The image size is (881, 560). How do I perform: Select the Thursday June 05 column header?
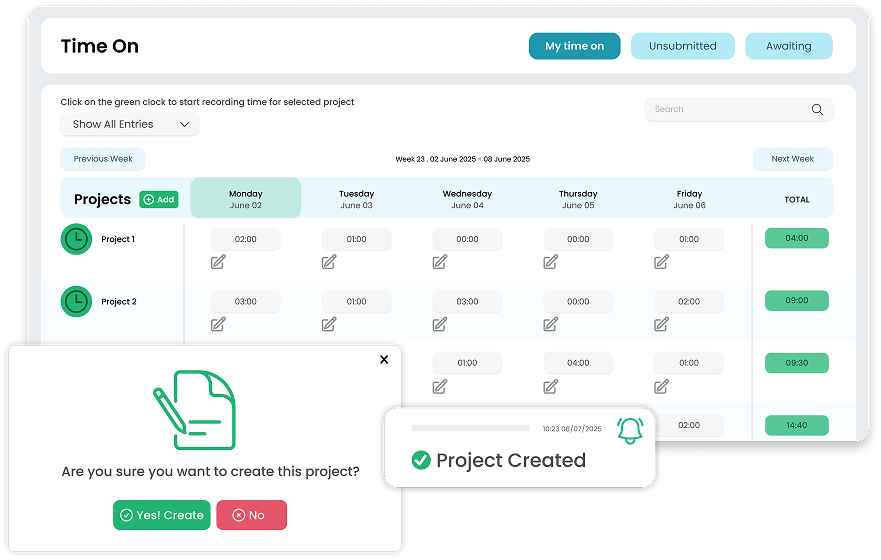[578, 199]
